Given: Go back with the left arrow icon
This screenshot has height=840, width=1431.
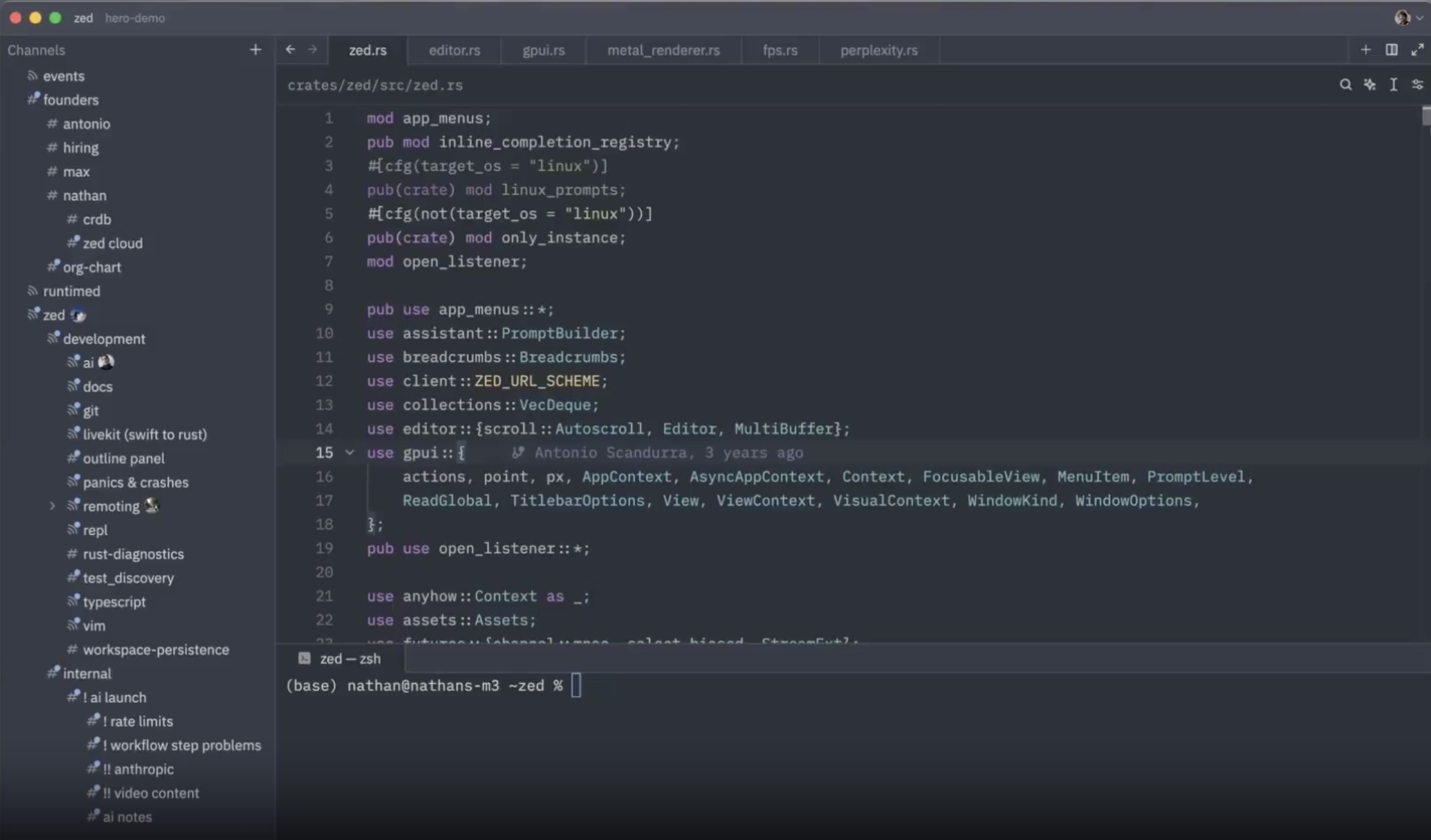Looking at the screenshot, I should tap(291, 50).
